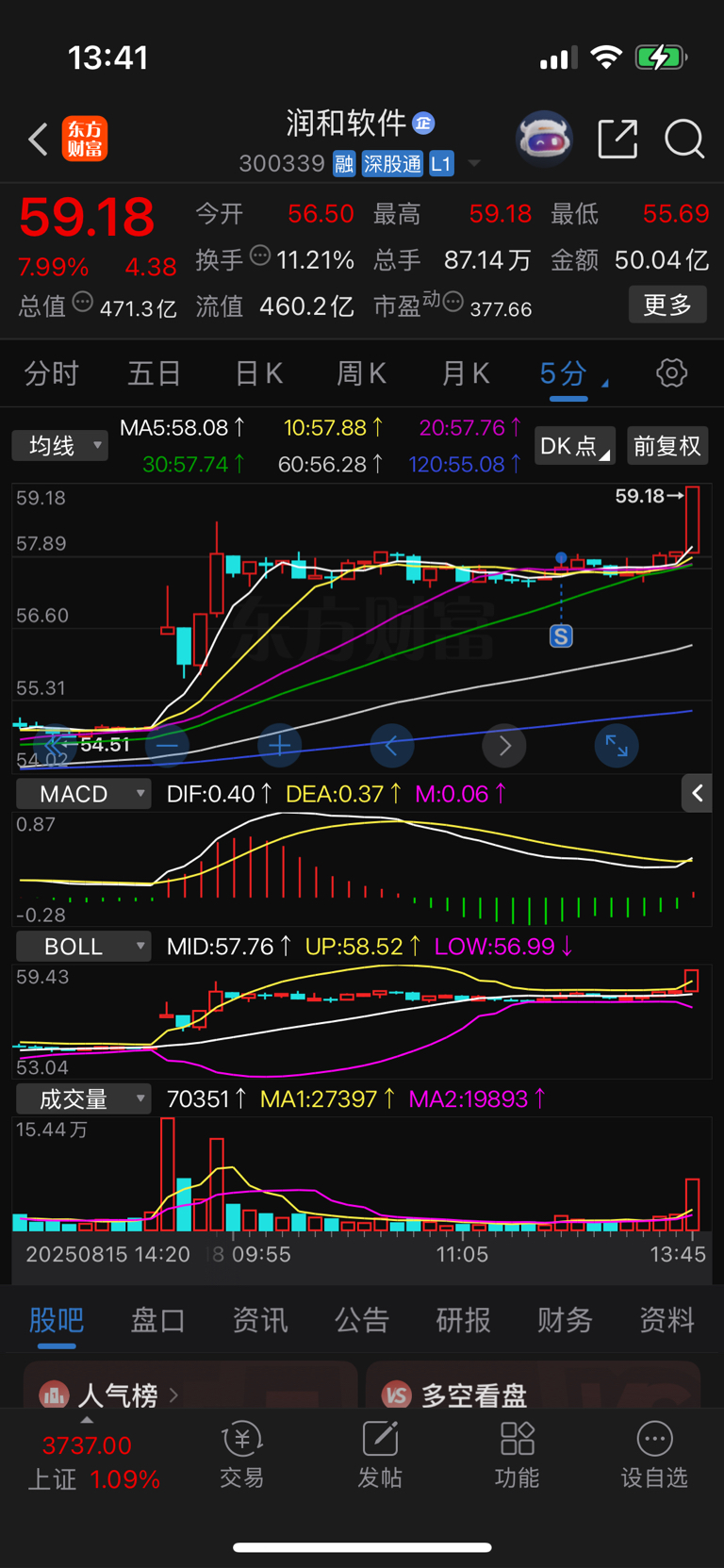Tap 设自选 watchlist button
This screenshot has width=724, height=1568.
[654, 1455]
